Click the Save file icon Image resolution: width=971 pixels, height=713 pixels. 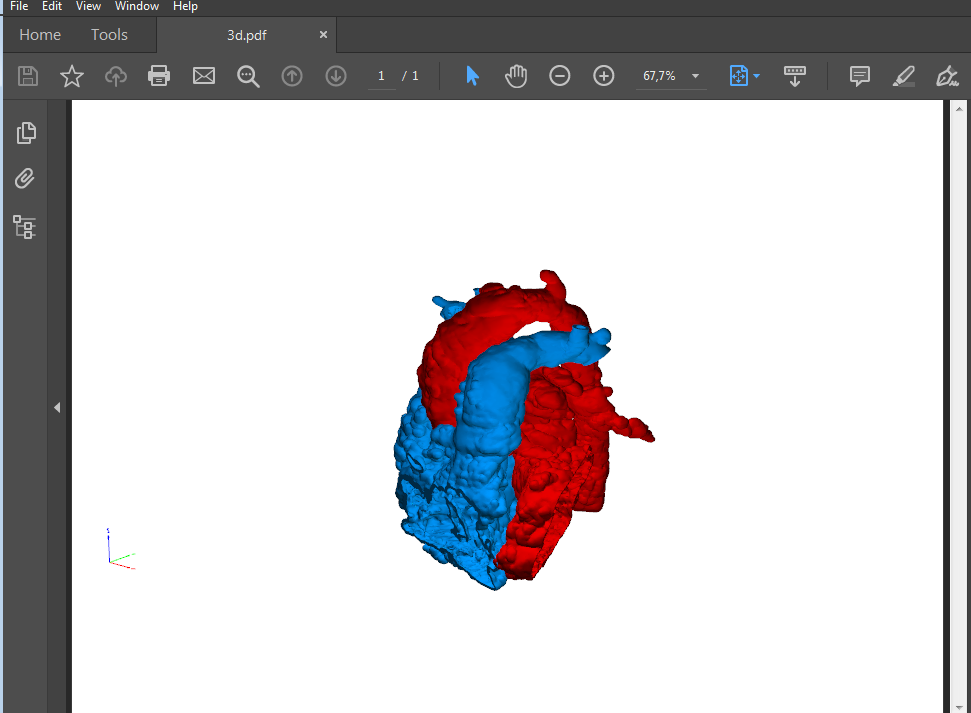(28, 76)
